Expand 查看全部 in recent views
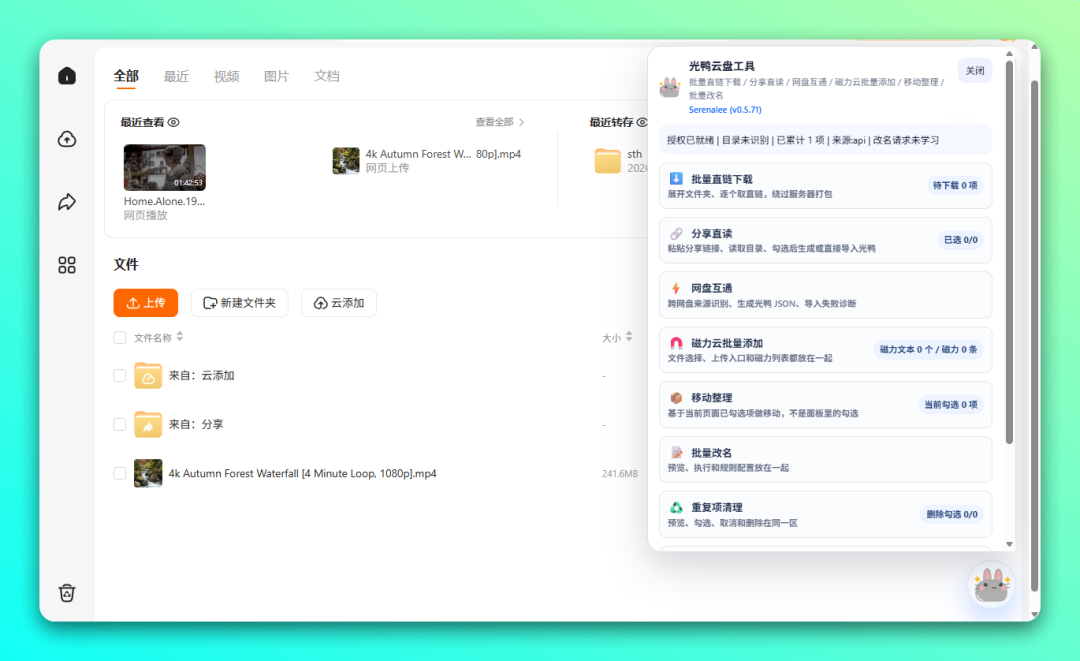This screenshot has width=1080, height=661. [x=500, y=122]
